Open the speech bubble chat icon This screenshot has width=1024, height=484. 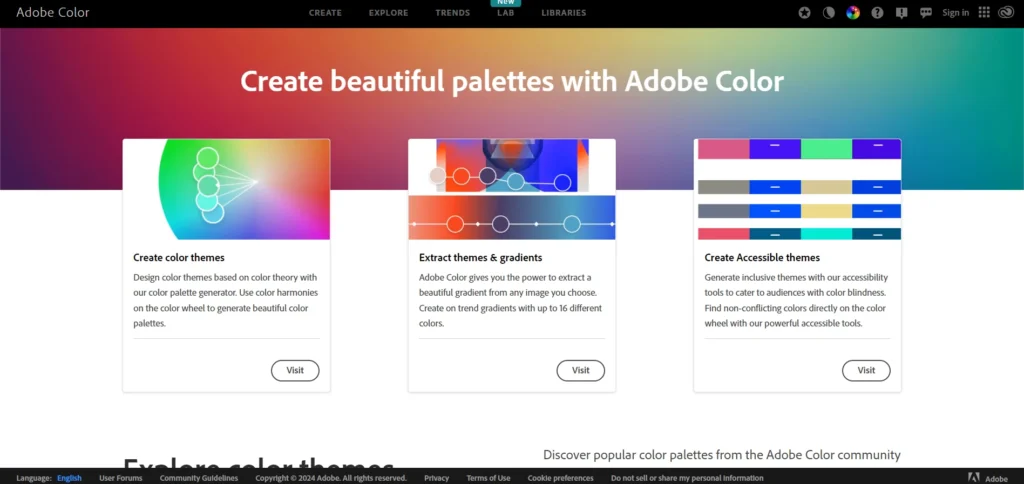925,12
